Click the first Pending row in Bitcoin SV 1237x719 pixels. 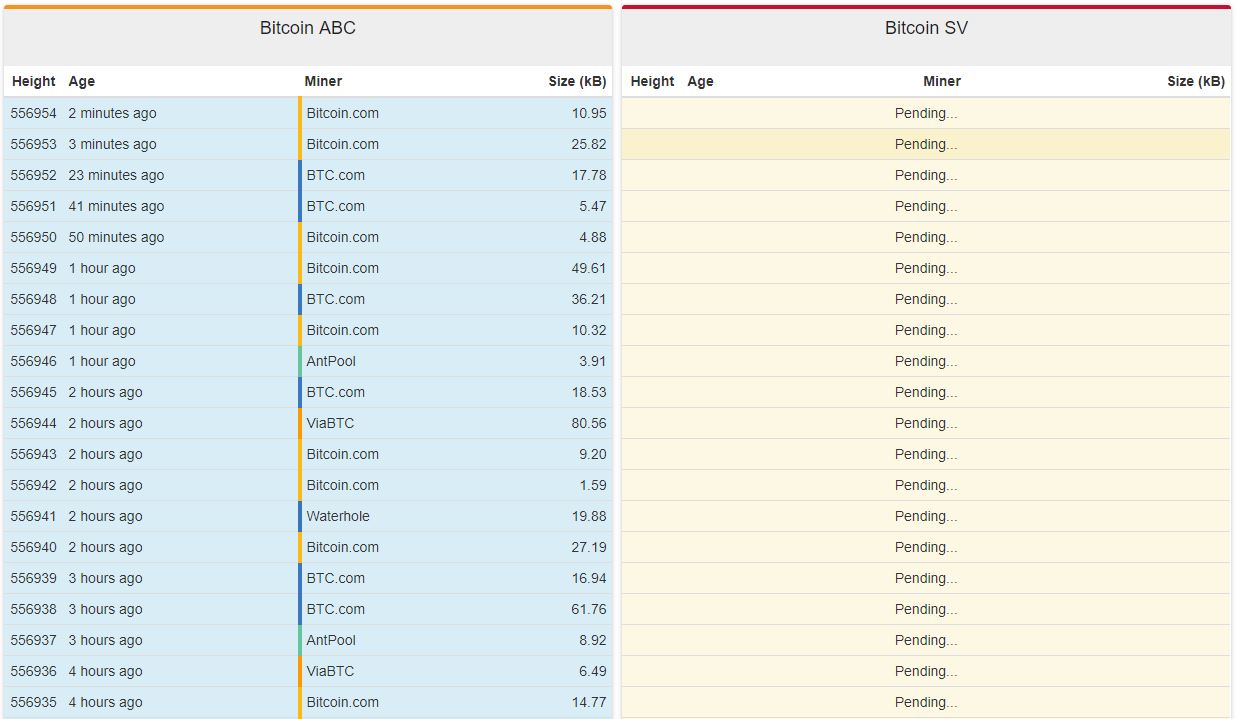click(927, 113)
